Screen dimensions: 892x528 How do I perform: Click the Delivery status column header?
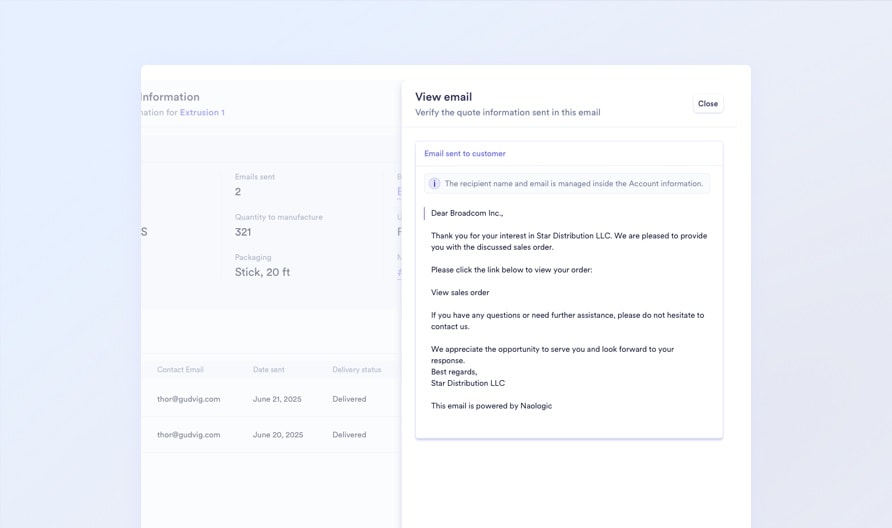pos(357,370)
